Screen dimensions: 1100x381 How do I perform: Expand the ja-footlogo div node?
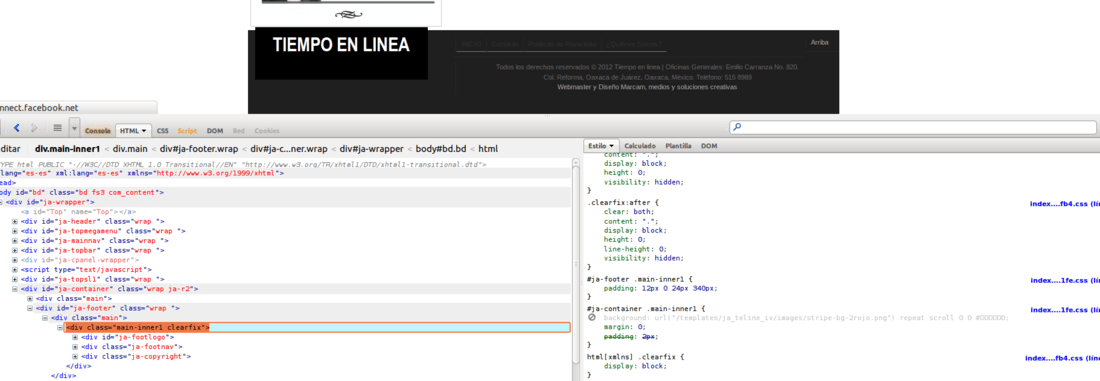(x=75, y=337)
